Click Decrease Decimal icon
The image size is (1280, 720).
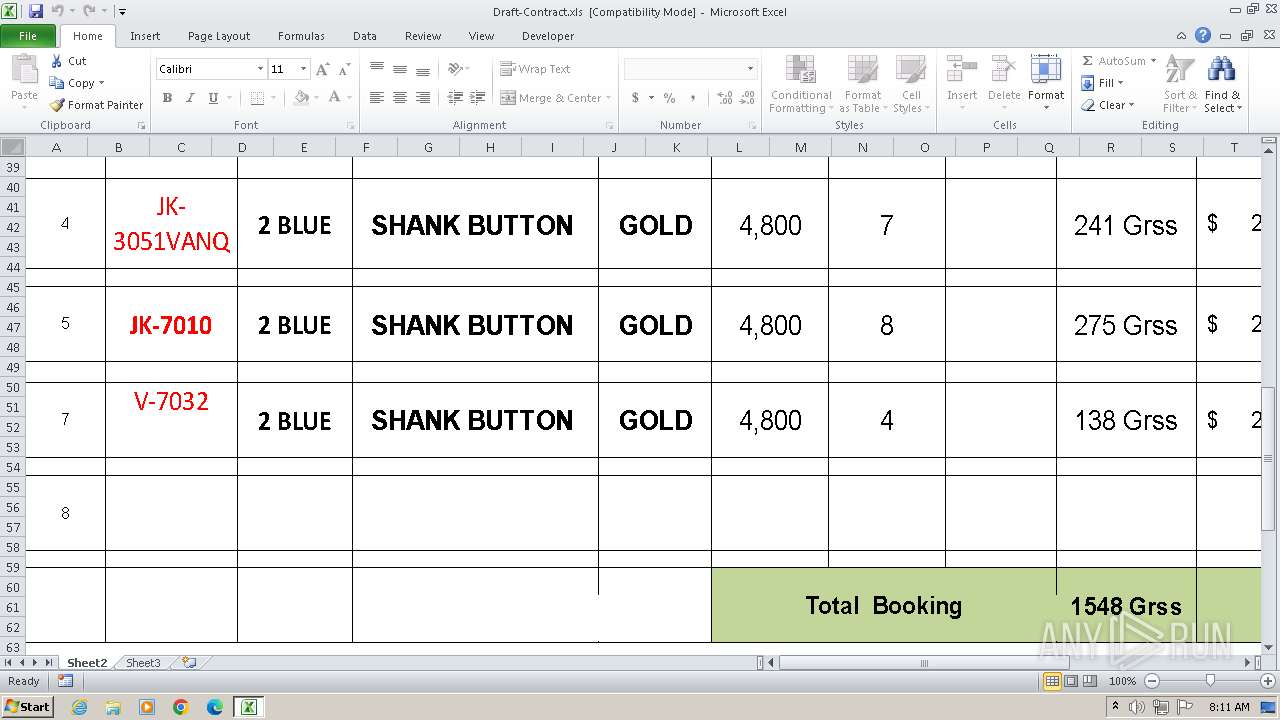(748, 98)
